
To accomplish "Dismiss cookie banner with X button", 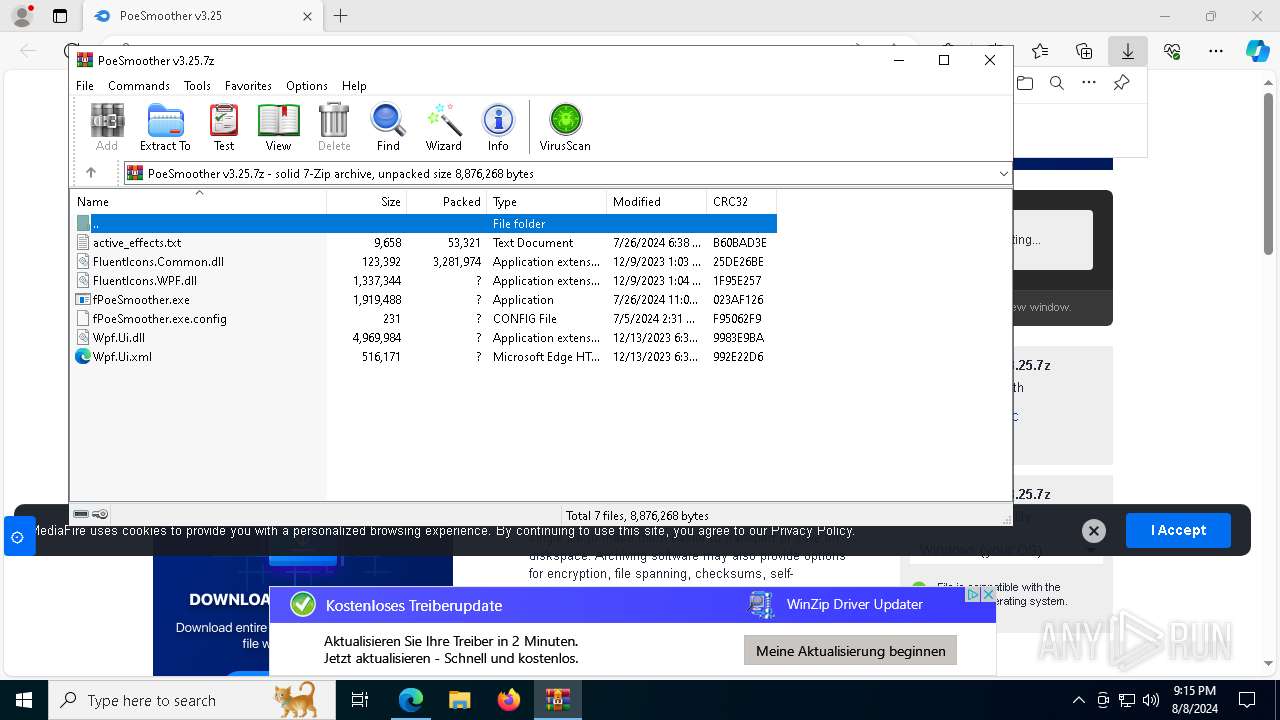I will (x=1093, y=531).
